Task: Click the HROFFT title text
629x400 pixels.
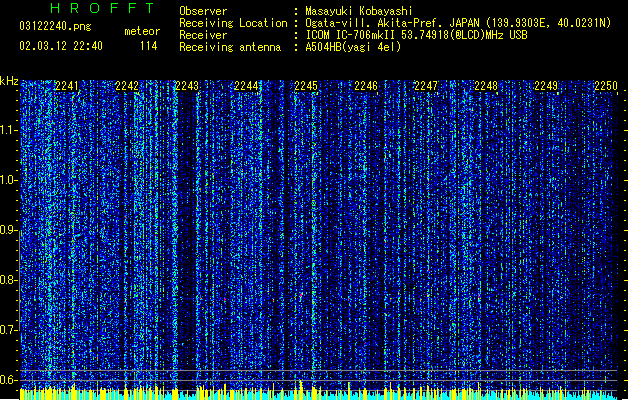Action: pos(103,8)
